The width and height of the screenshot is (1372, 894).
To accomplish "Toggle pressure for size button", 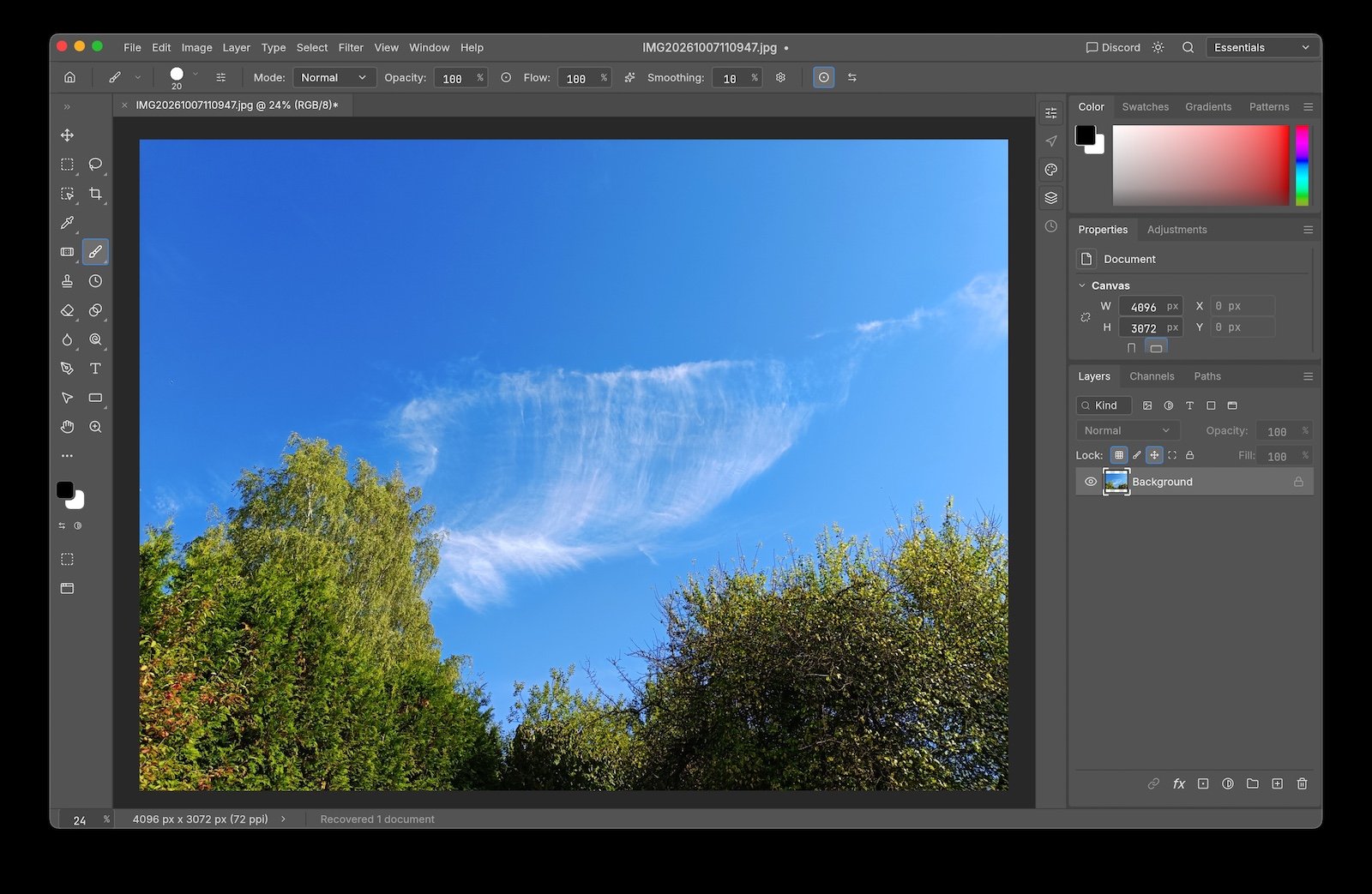I will 823,77.
